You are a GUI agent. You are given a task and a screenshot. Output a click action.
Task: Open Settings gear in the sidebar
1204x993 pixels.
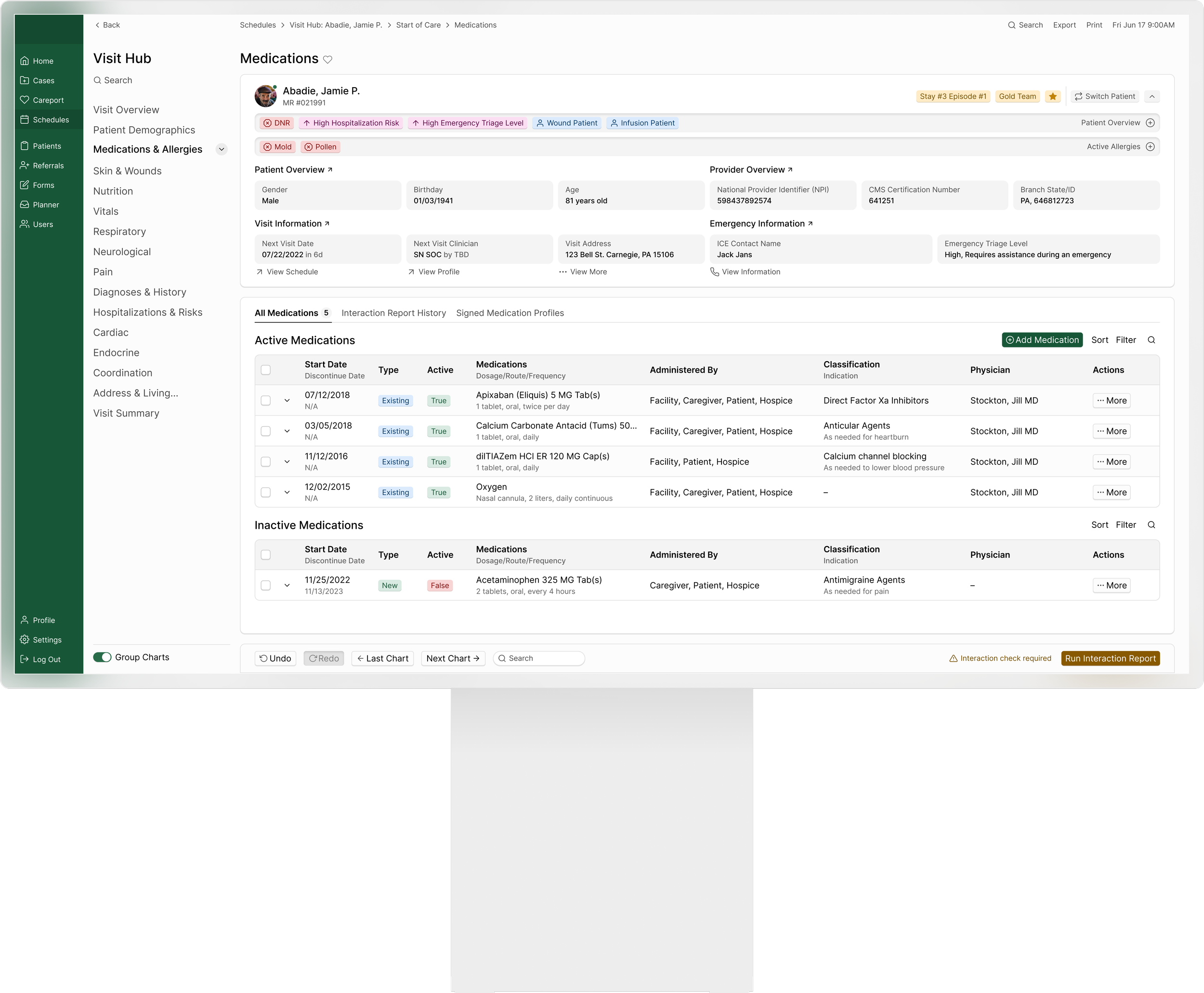tap(25, 640)
